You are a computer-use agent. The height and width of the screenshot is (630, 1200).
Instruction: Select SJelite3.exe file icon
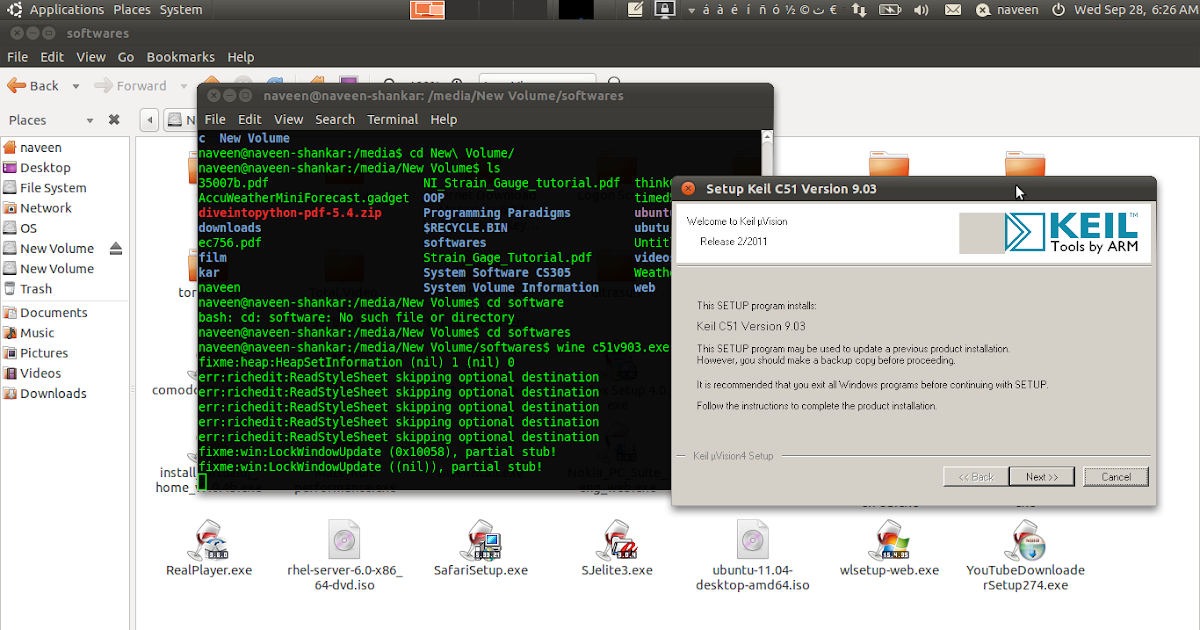(x=616, y=540)
